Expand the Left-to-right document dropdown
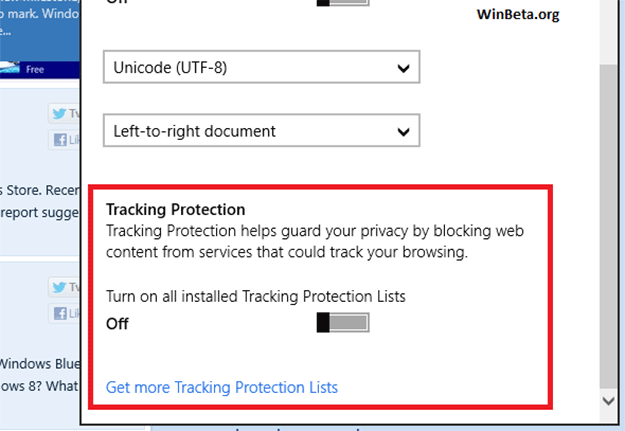The width and height of the screenshot is (625, 431). (x=260, y=131)
